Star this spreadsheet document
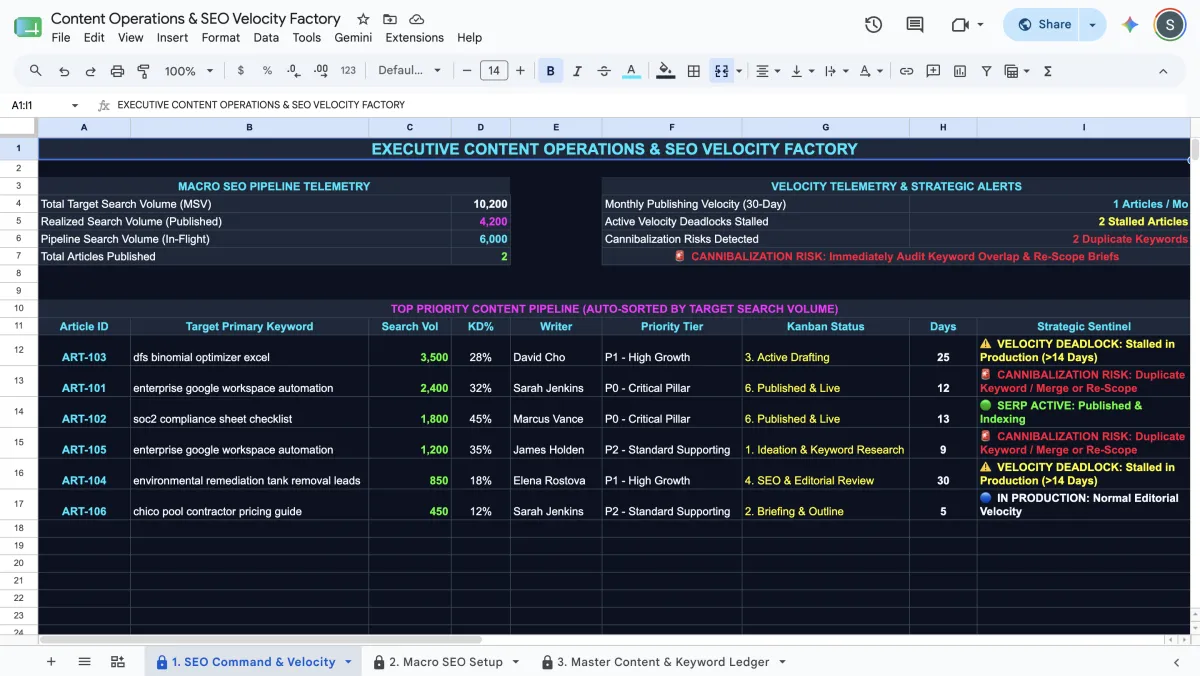This screenshot has height=676, width=1200. pos(363,19)
